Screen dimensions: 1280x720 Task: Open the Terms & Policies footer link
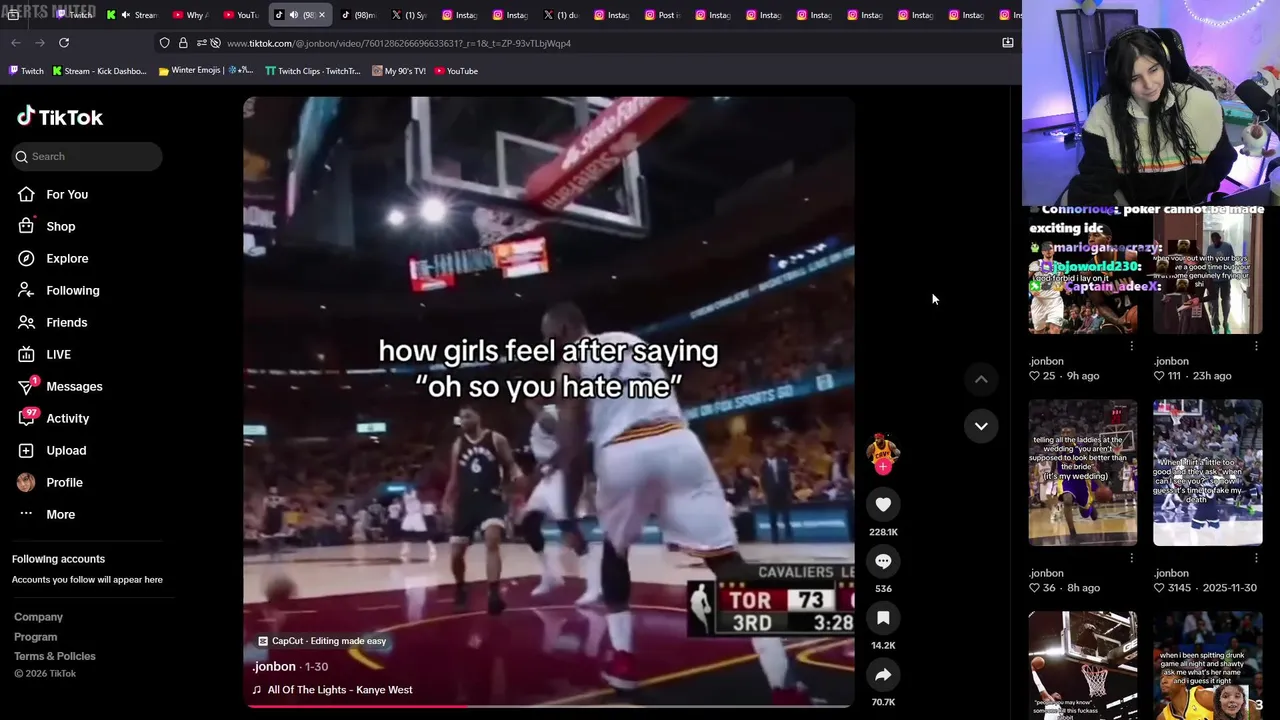(55, 656)
